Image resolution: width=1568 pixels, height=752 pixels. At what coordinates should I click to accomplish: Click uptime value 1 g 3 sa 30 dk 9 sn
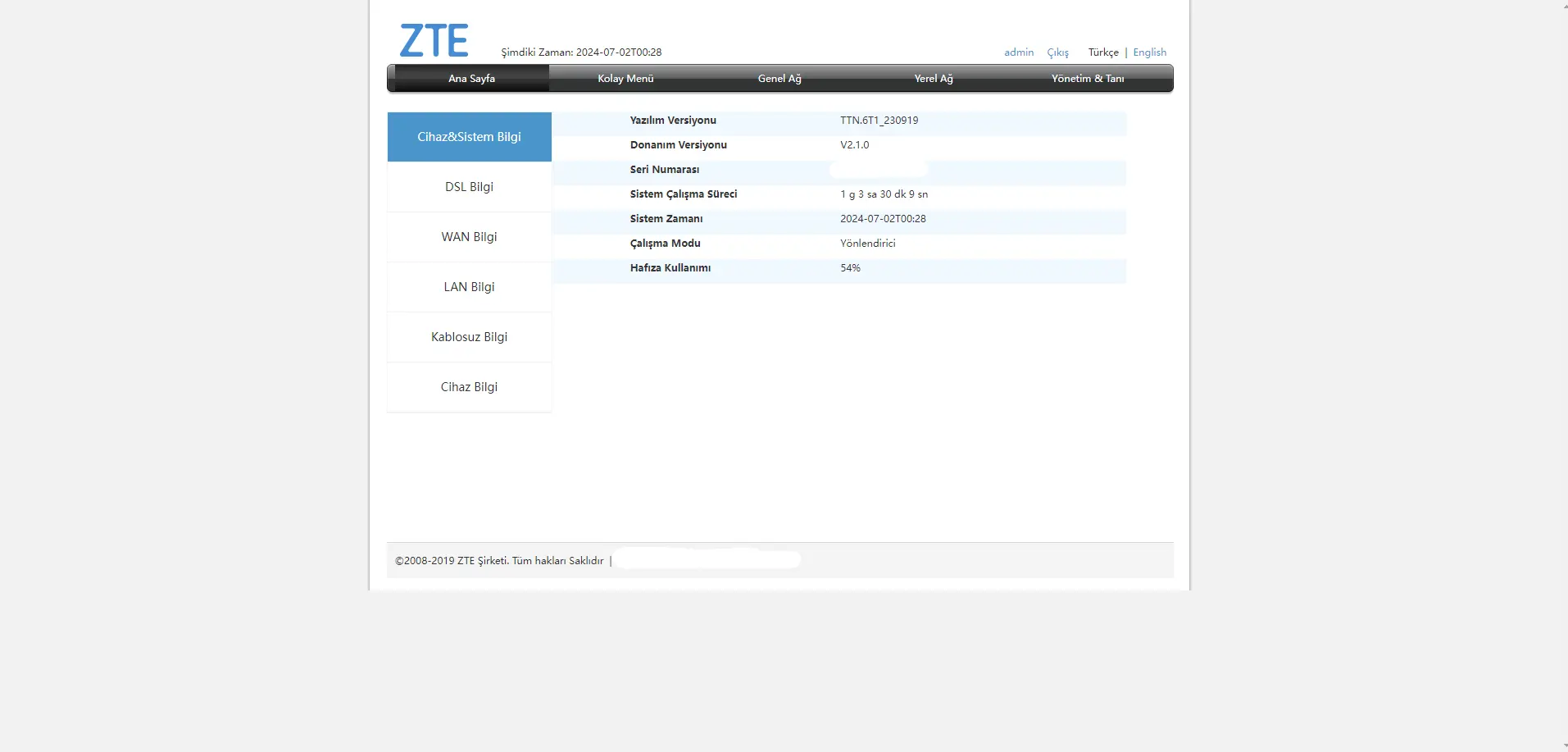(x=884, y=194)
